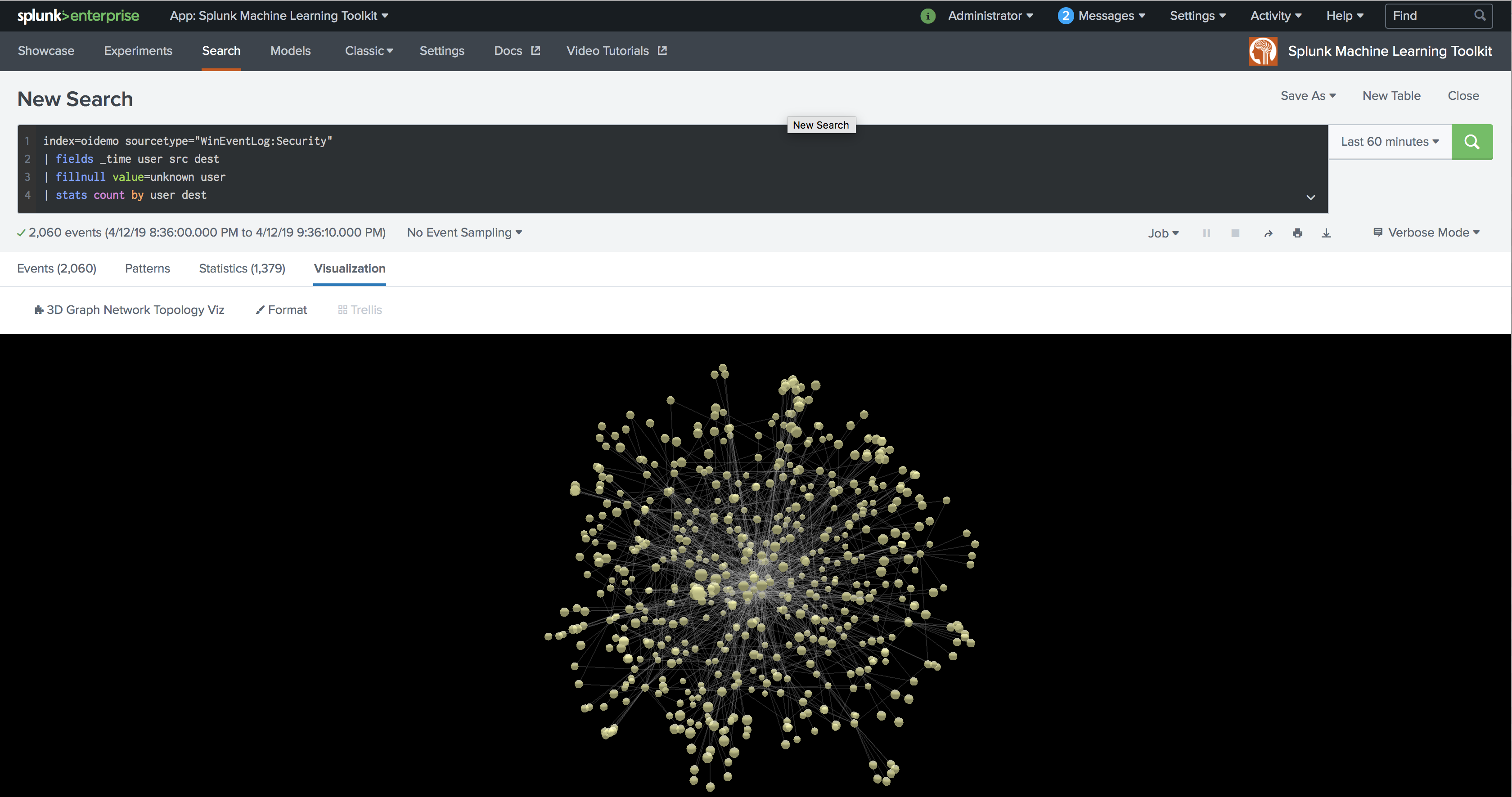Image resolution: width=1512 pixels, height=797 pixels.
Task: Open the Activity dropdown
Action: (1275, 16)
